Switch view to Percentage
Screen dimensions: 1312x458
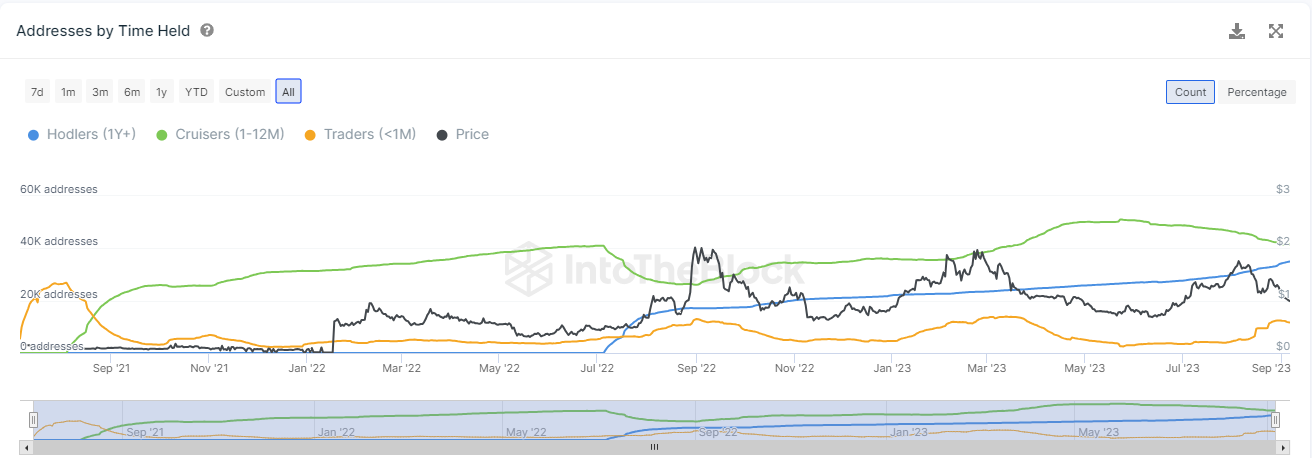[x=1257, y=92]
